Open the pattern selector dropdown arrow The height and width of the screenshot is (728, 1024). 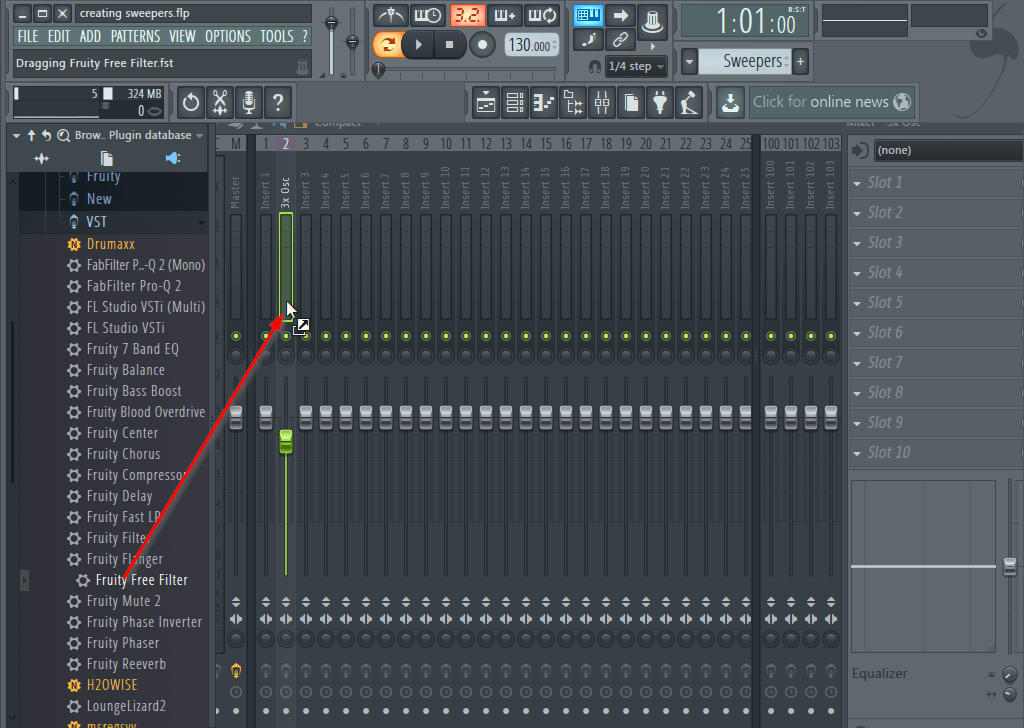point(689,62)
